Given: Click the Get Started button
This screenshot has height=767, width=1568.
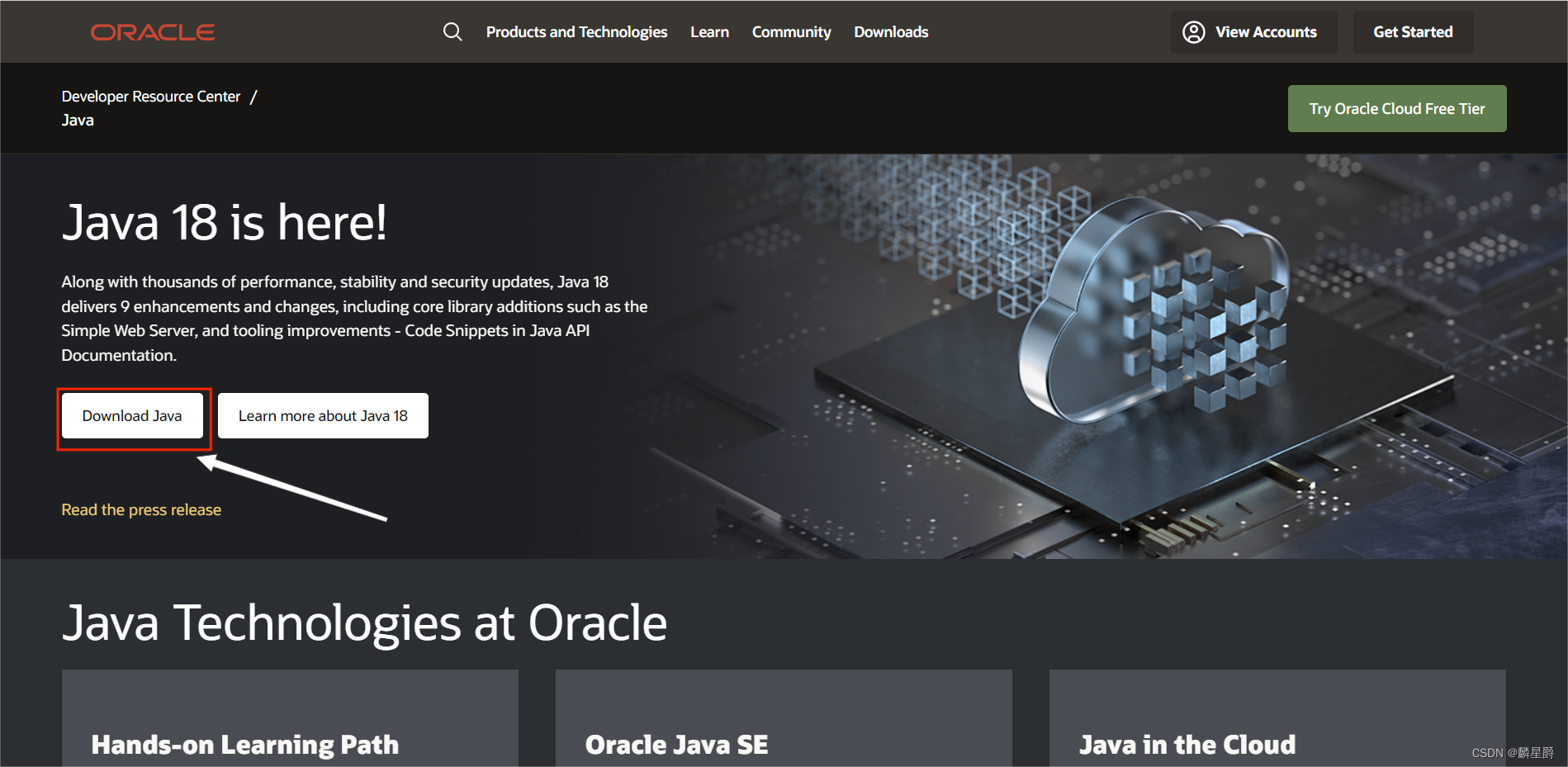Looking at the screenshot, I should 1413,32.
